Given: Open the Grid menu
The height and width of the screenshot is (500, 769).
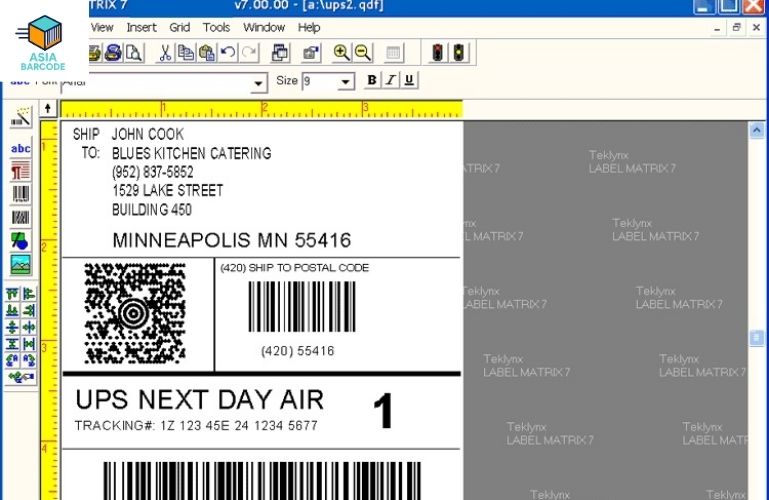Looking at the screenshot, I should coord(179,28).
